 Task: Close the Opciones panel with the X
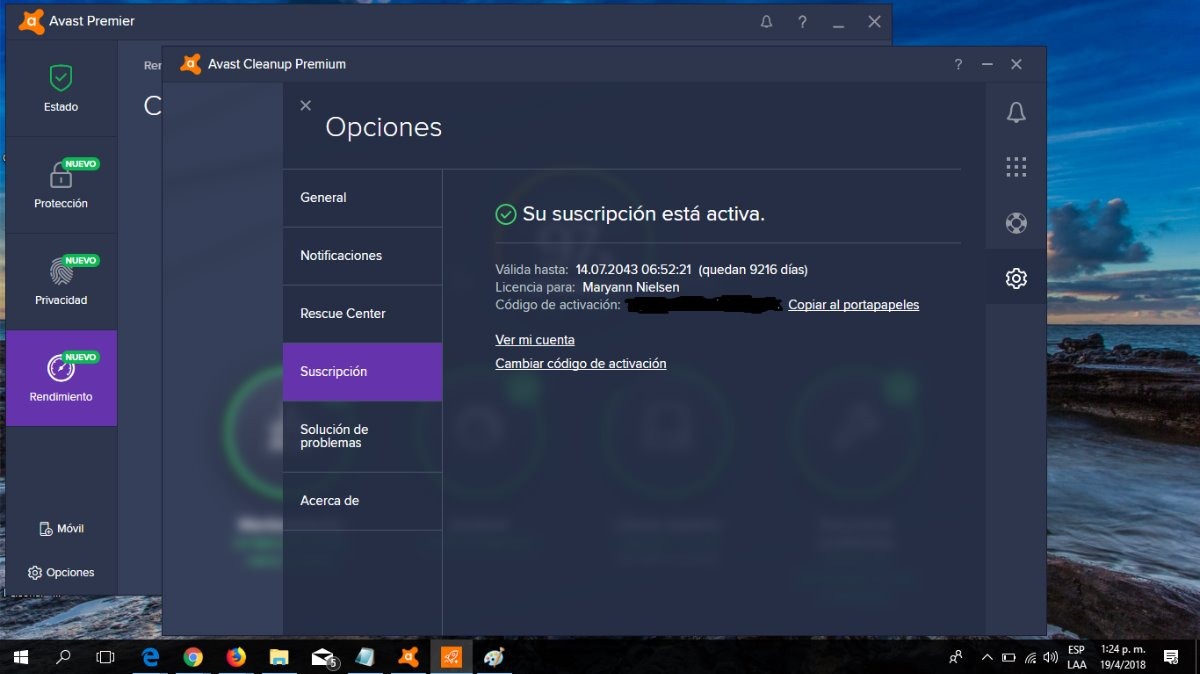(305, 105)
